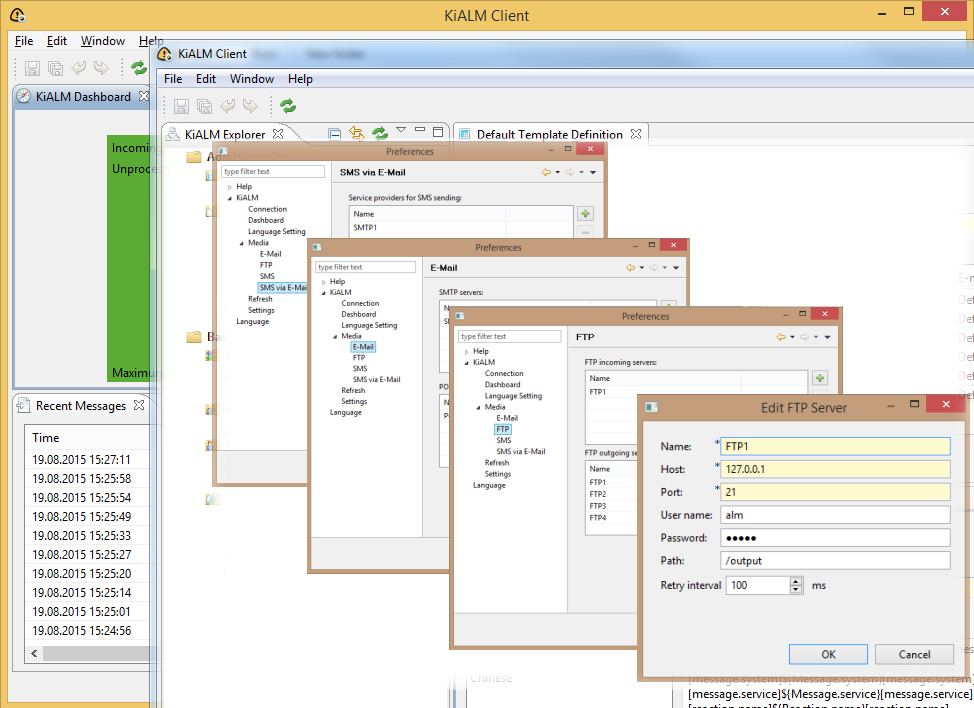
Task: Close the Default Template Definition tab
Action: (635, 134)
